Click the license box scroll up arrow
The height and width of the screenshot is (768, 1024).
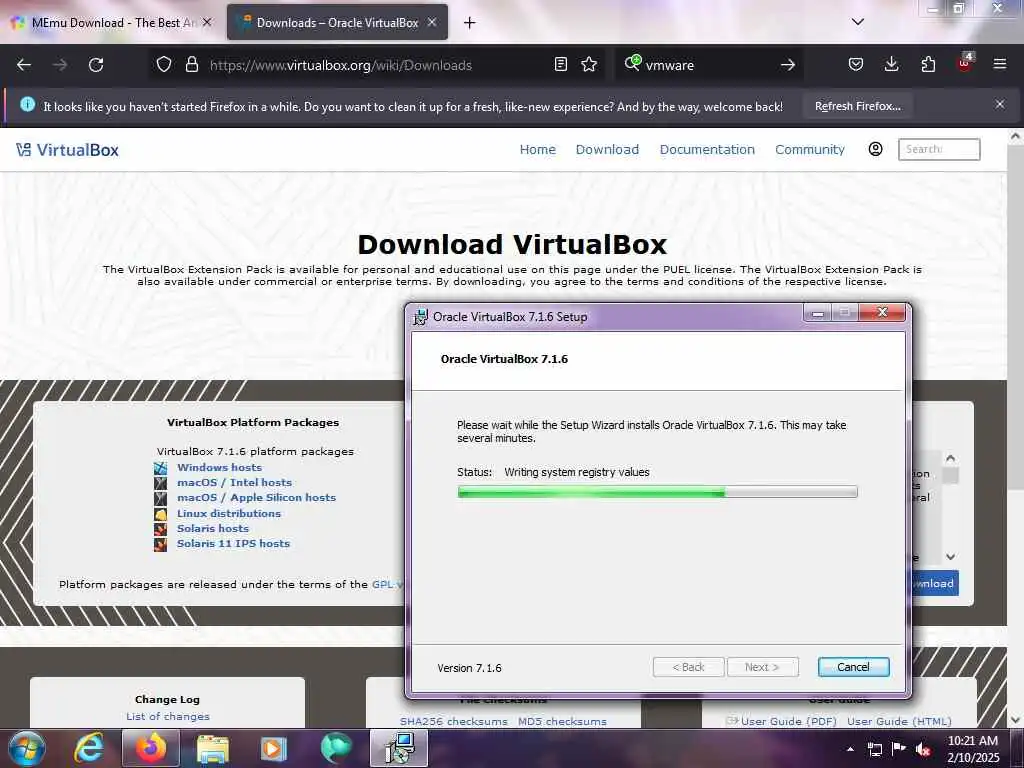click(x=951, y=458)
